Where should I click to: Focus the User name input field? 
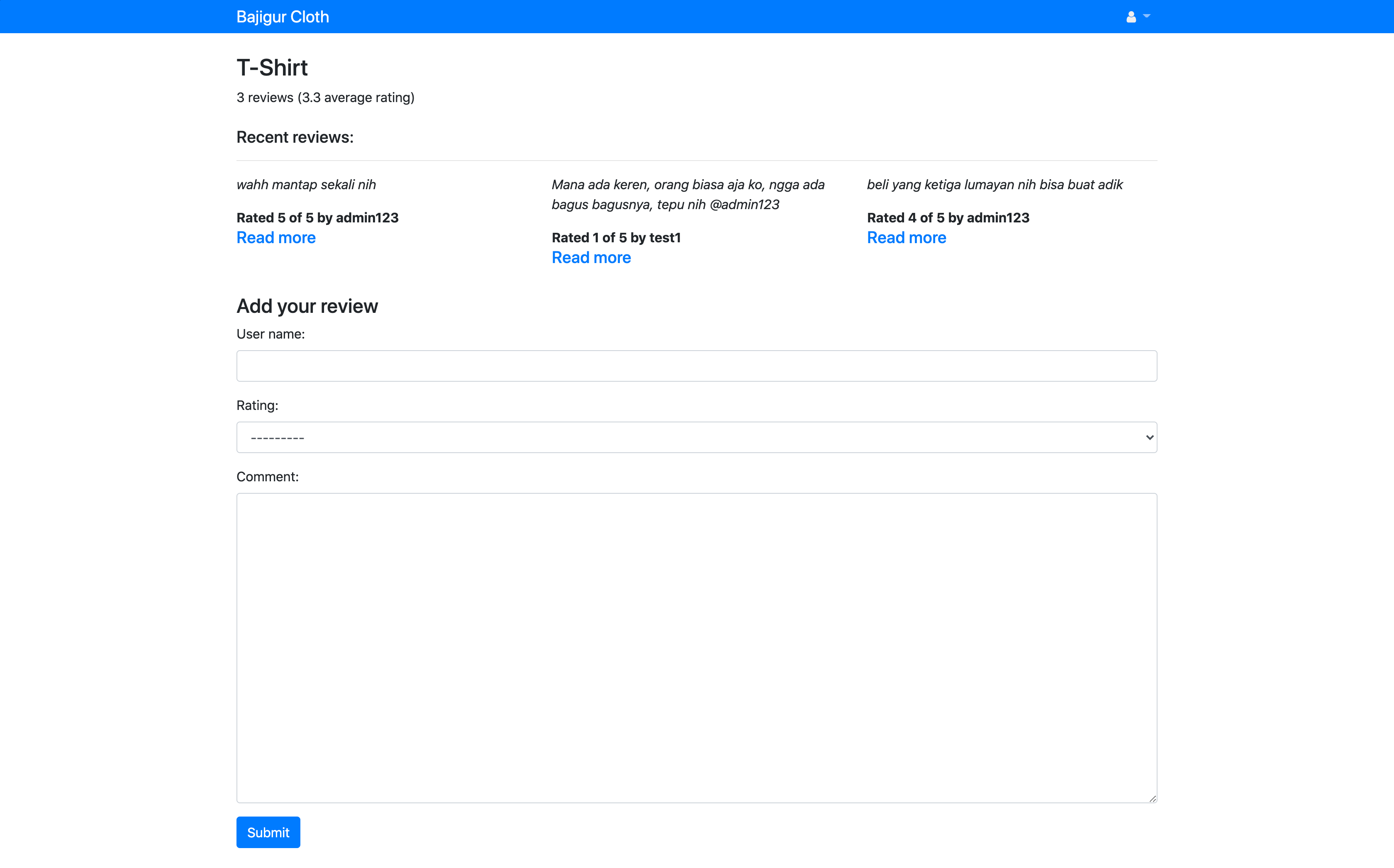tap(696, 366)
